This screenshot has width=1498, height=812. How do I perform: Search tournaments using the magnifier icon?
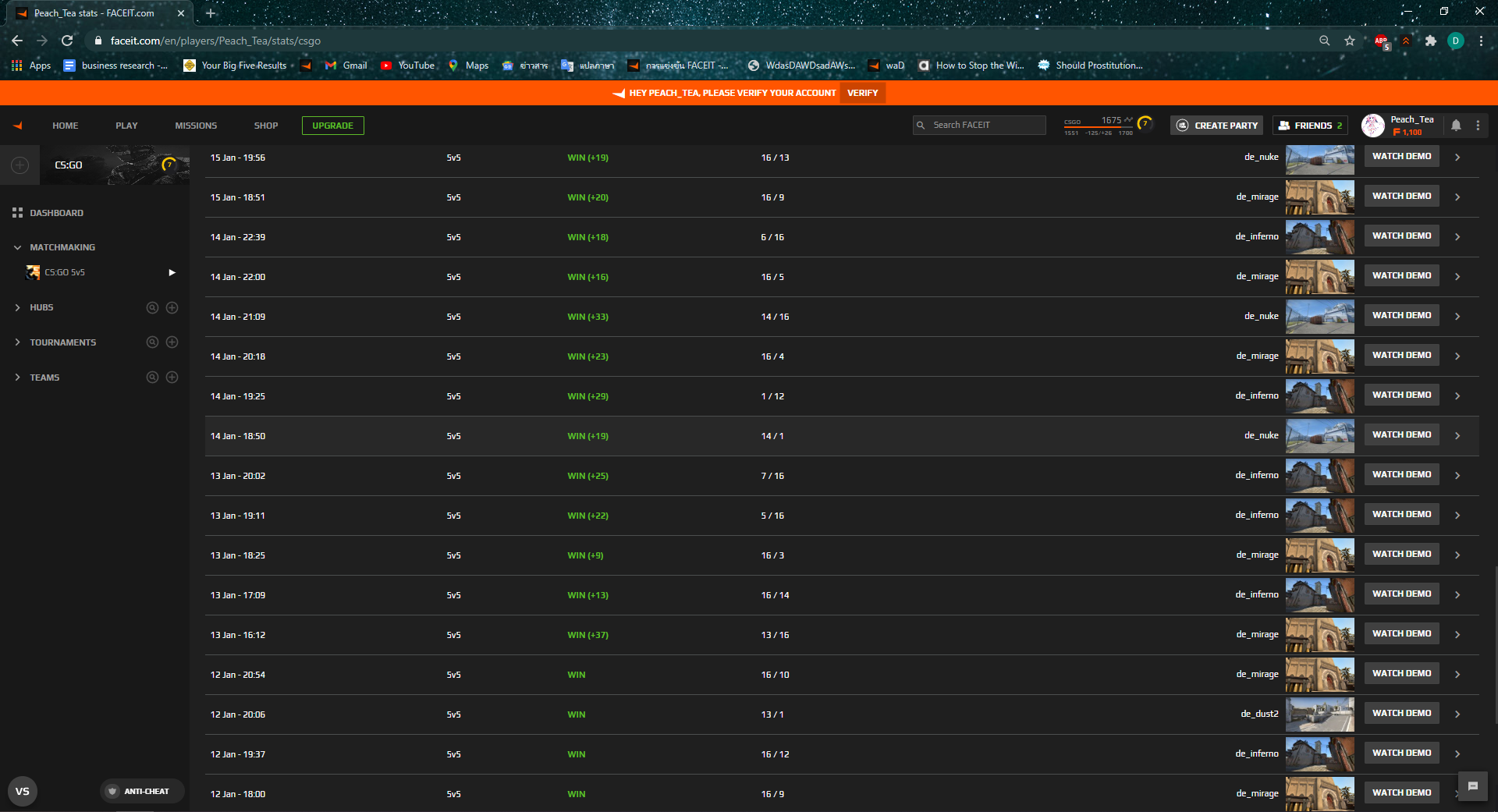(152, 342)
